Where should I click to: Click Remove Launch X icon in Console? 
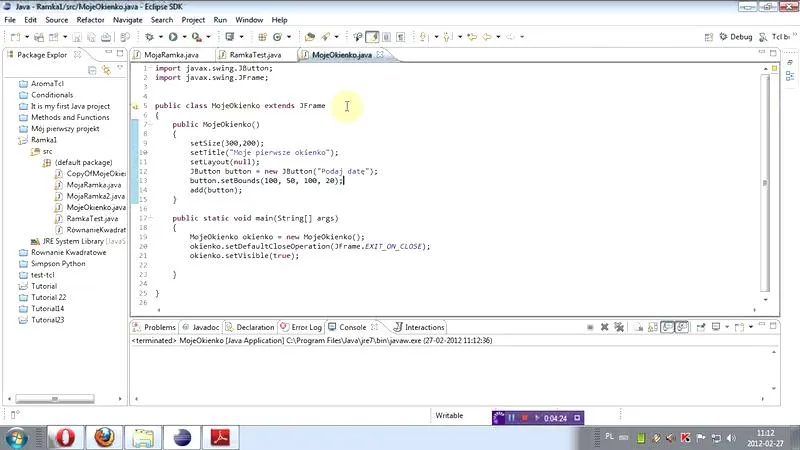click(605, 327)
